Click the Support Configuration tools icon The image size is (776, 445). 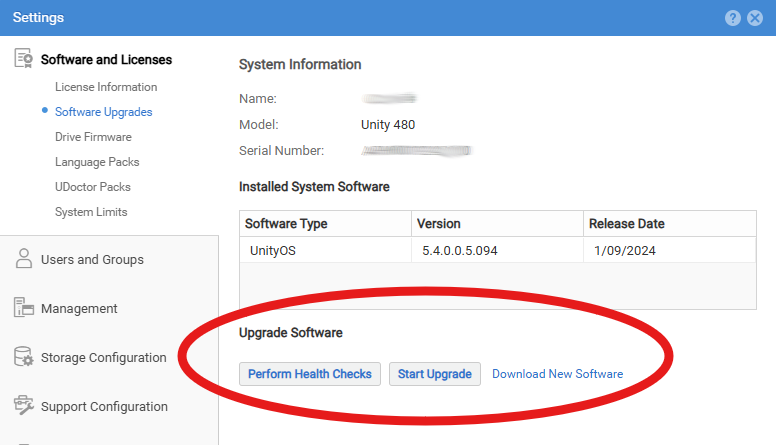(23, 405)
